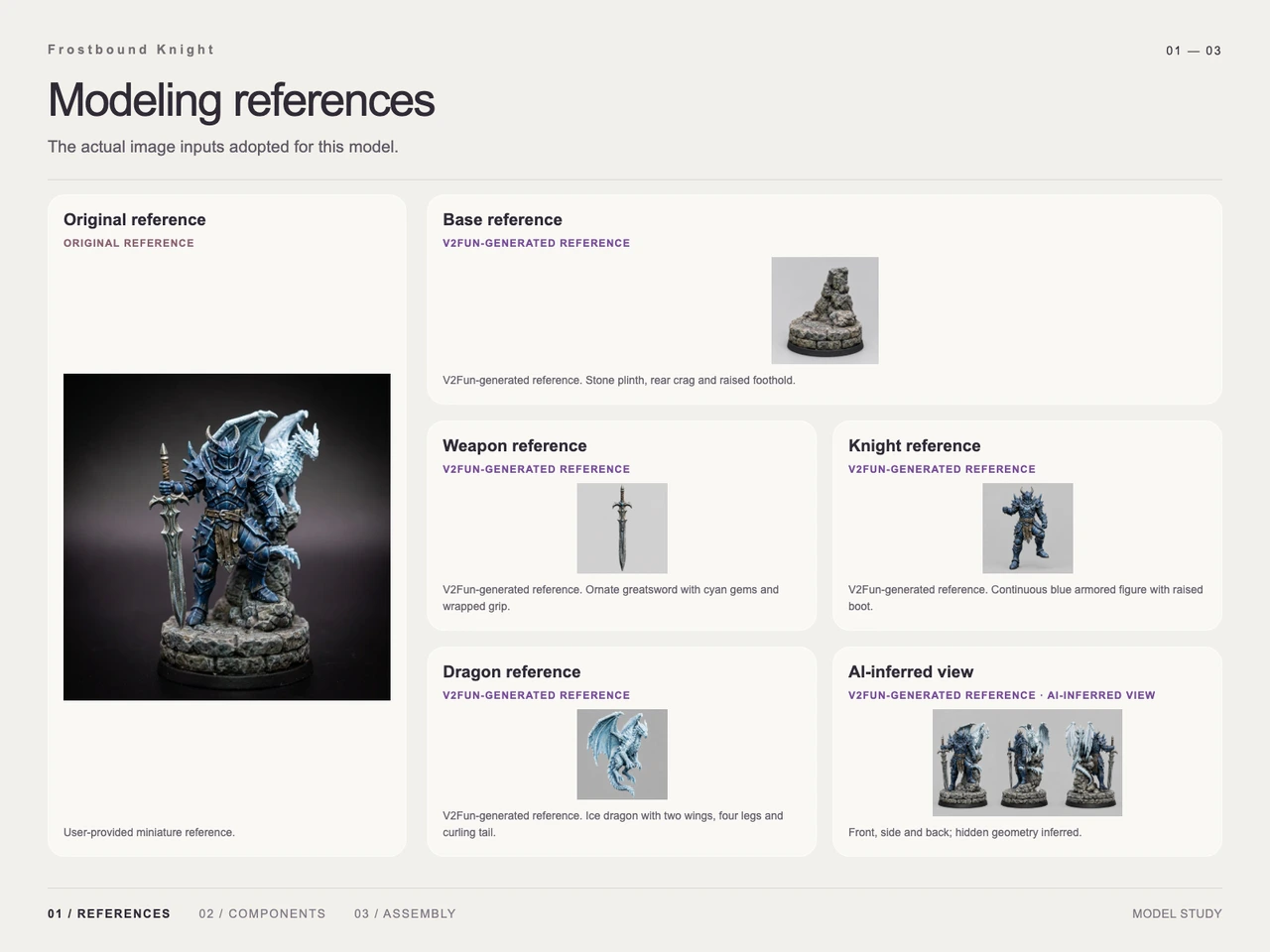Image resolution: width=1270 pixels, height=952 pixels.
Task: Go to the 03 / Assembly tab
Action: [x=405, y=913]
